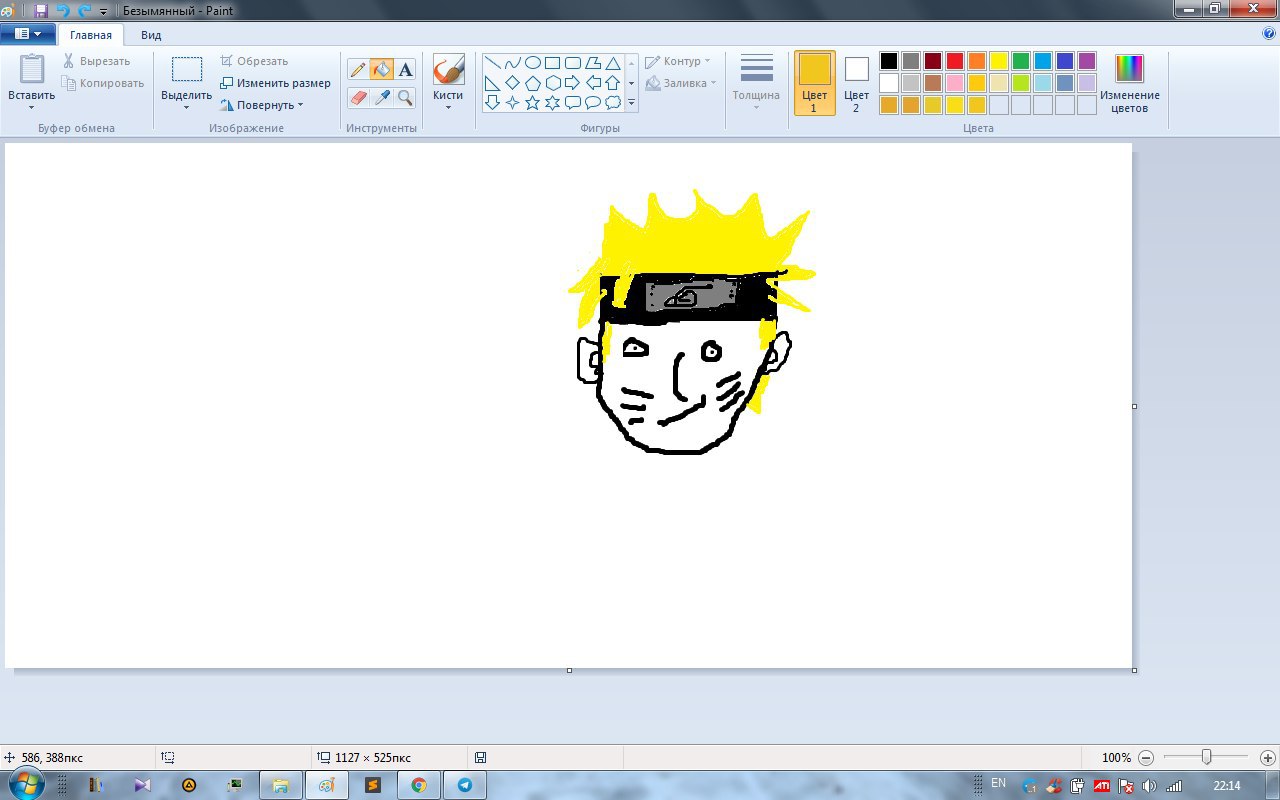1280x800 pixels.
Task: Choose the heart-less cloud callout shape
Action: [x=612, y=102]
